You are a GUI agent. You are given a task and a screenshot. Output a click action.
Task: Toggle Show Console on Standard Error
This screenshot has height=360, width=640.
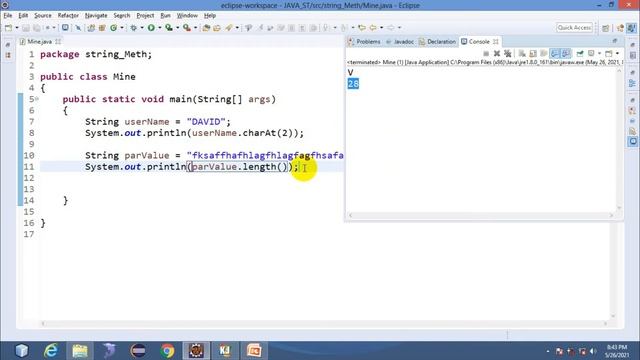(566, 53)
